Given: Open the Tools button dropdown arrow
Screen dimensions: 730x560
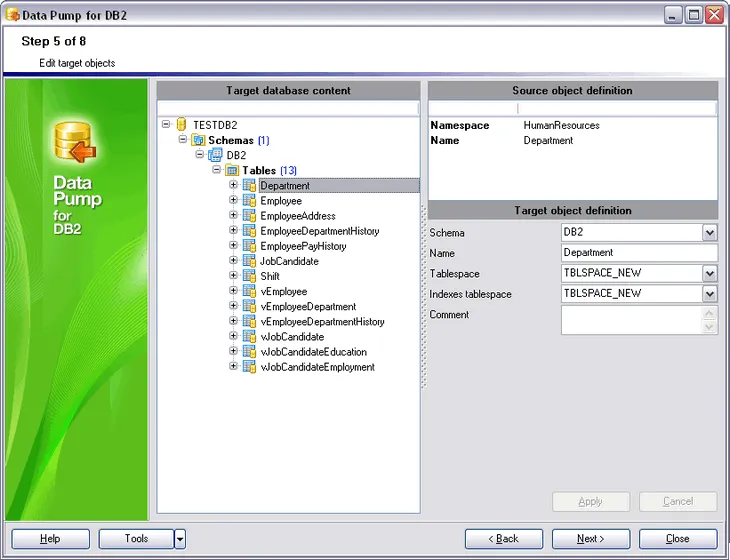Looking at the screenshot, I should tap(180, 539).
